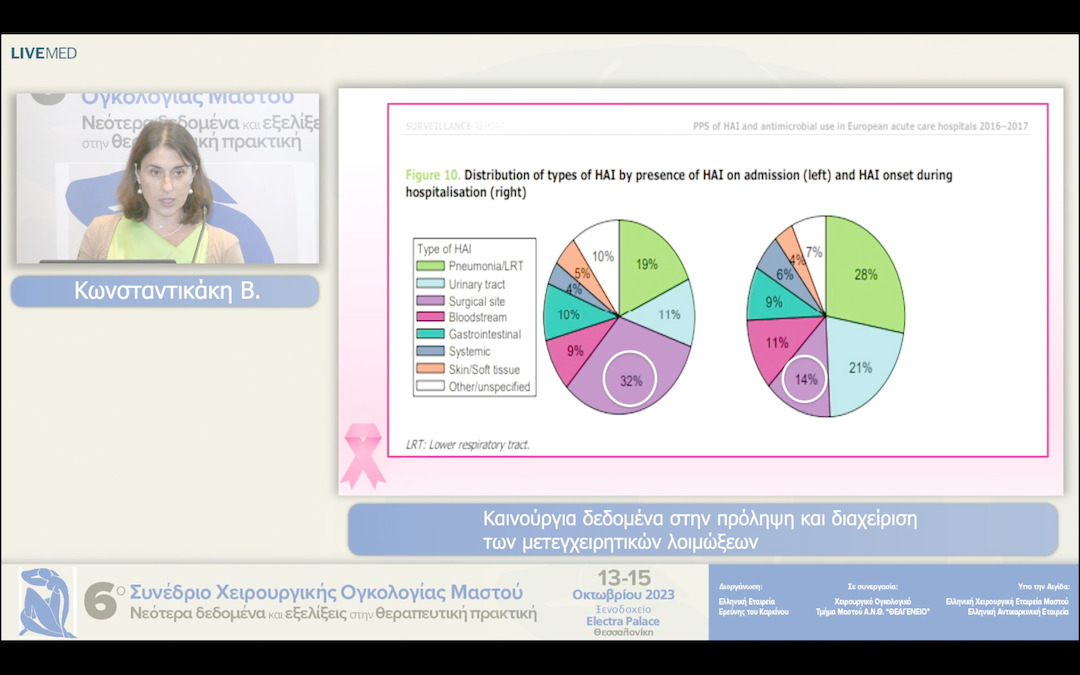Click the large number 6 in footer
The height and width of the screenshot is (675, 1080).
[100, 603]
